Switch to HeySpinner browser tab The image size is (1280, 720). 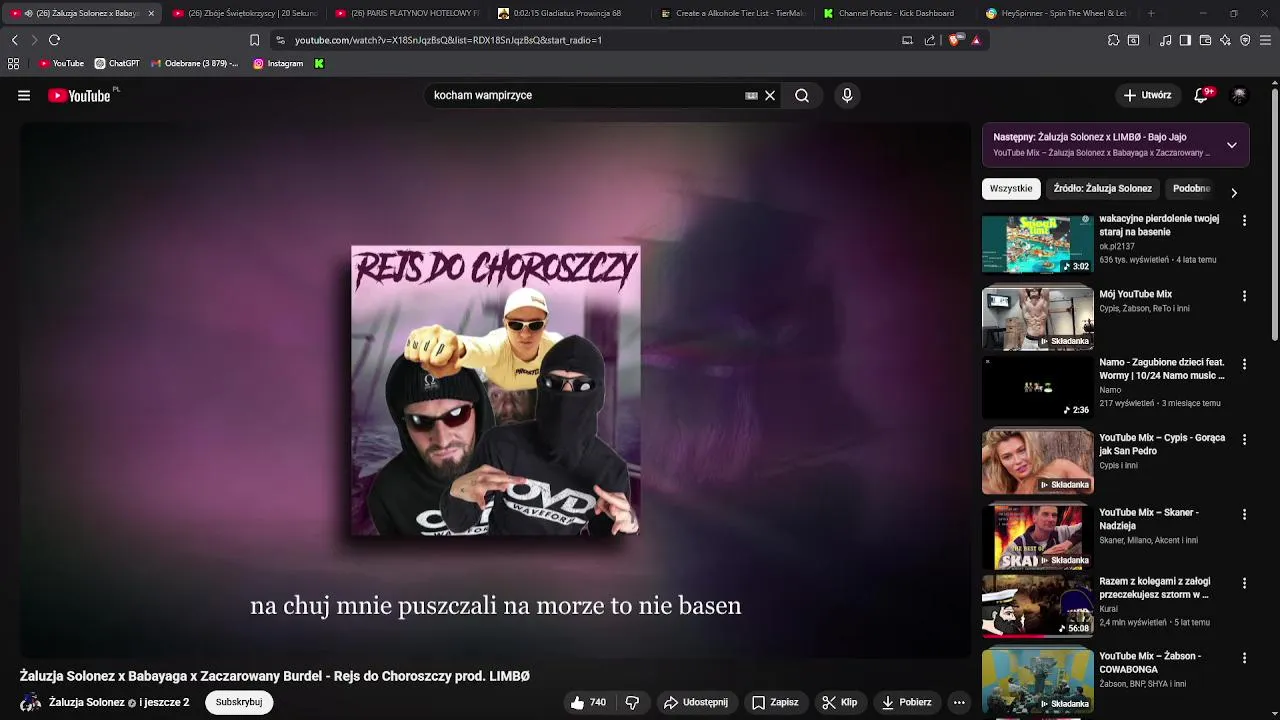(x=1058, y=14)
